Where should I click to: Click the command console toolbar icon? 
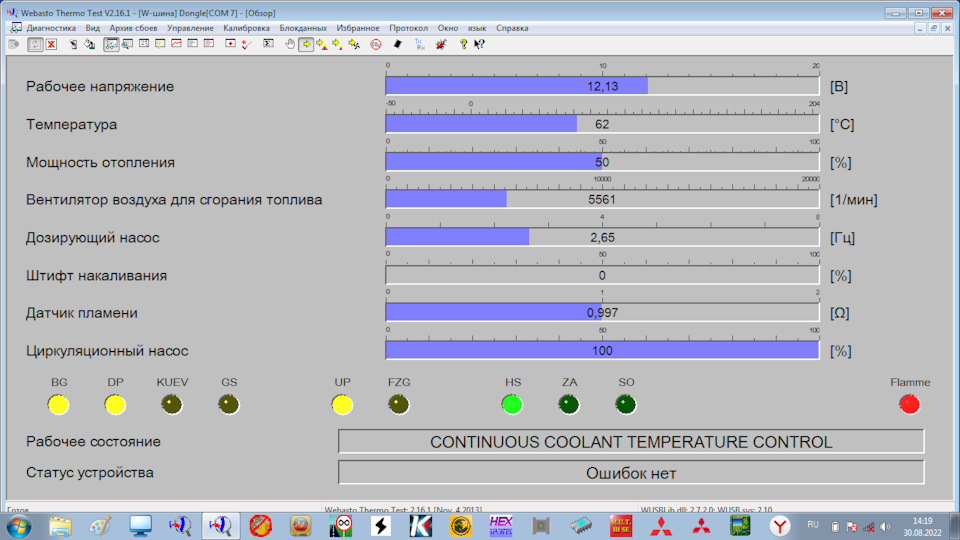click(x=268, y=44)
